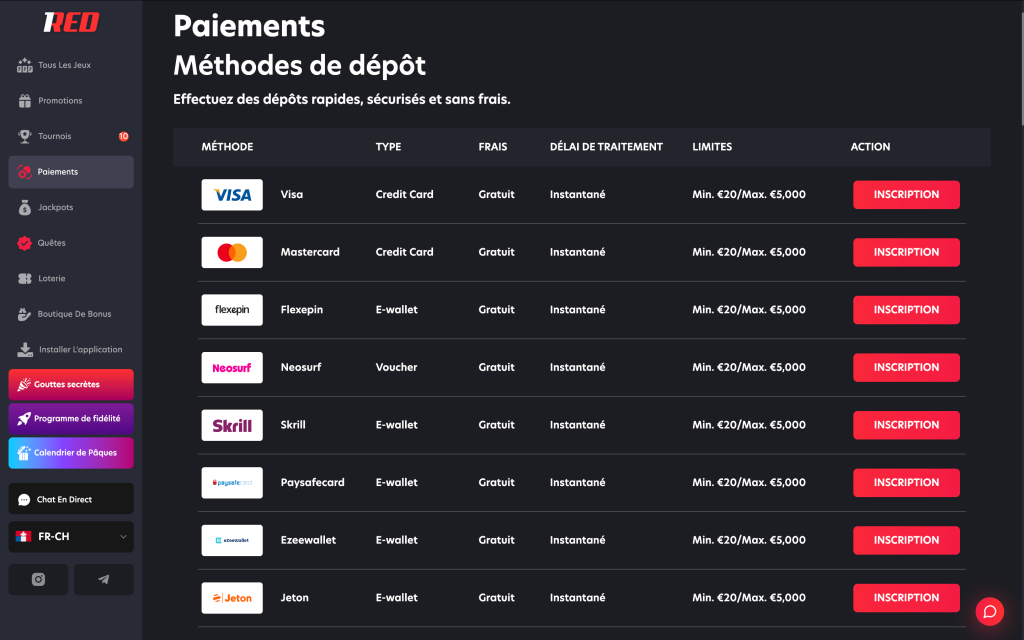This screenshot has height=640, width=1024.
Task: Click the Gouttes secrètes banner button
Action: tap(71, 384)
